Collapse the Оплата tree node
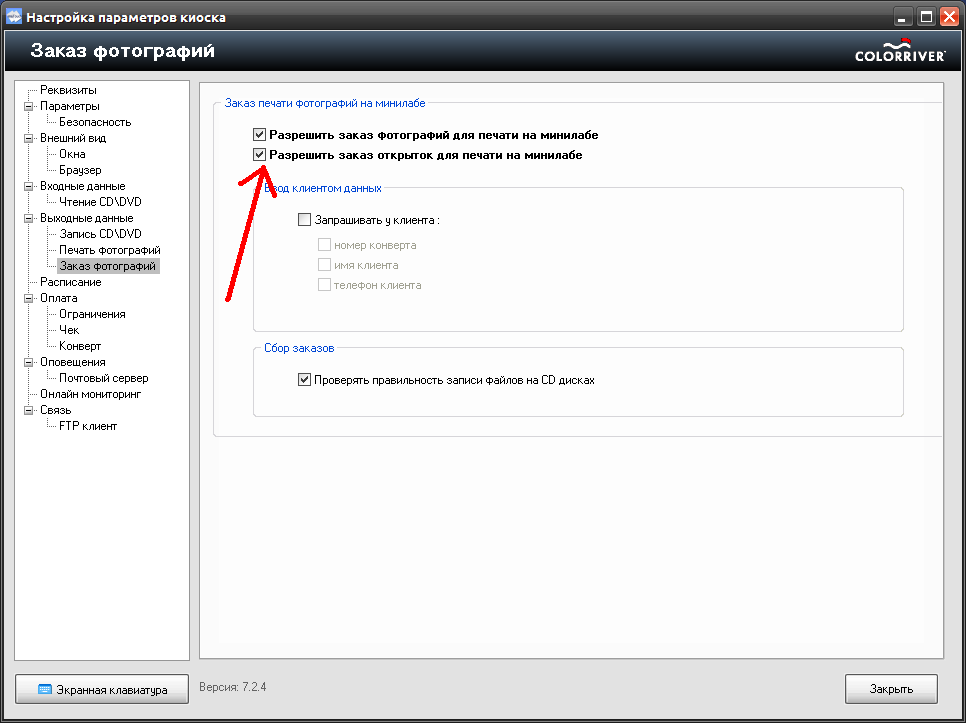The width and height of the screenshot is (966, 723). click(29, 298)
